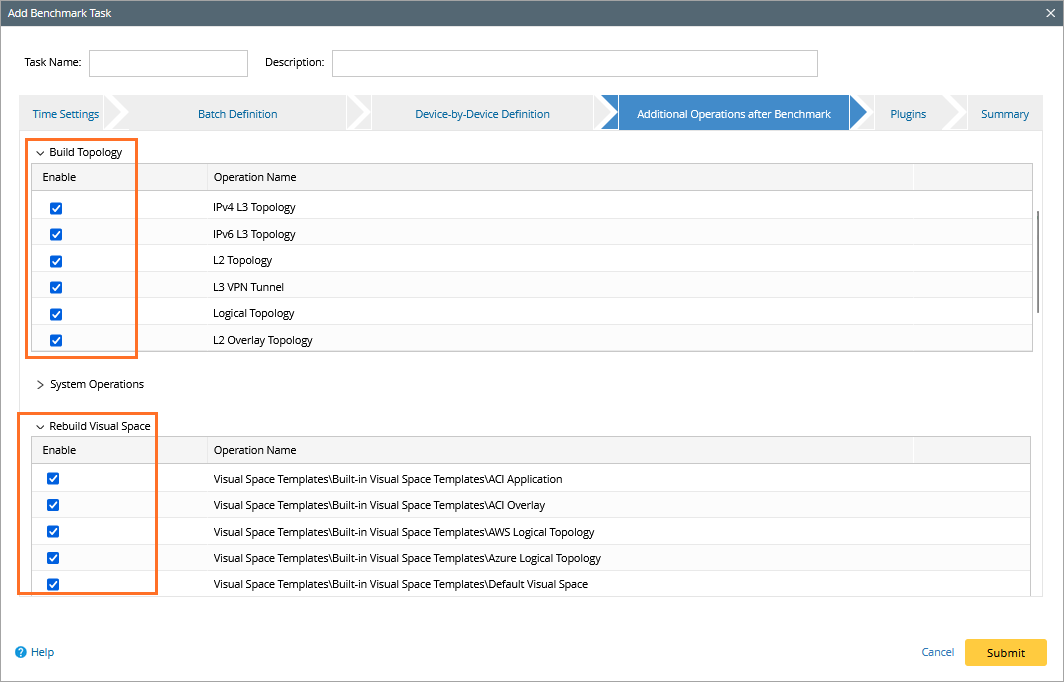Go to the Plugins step
The height and width of the screenshot is (682, 1064).
point(907,114)
